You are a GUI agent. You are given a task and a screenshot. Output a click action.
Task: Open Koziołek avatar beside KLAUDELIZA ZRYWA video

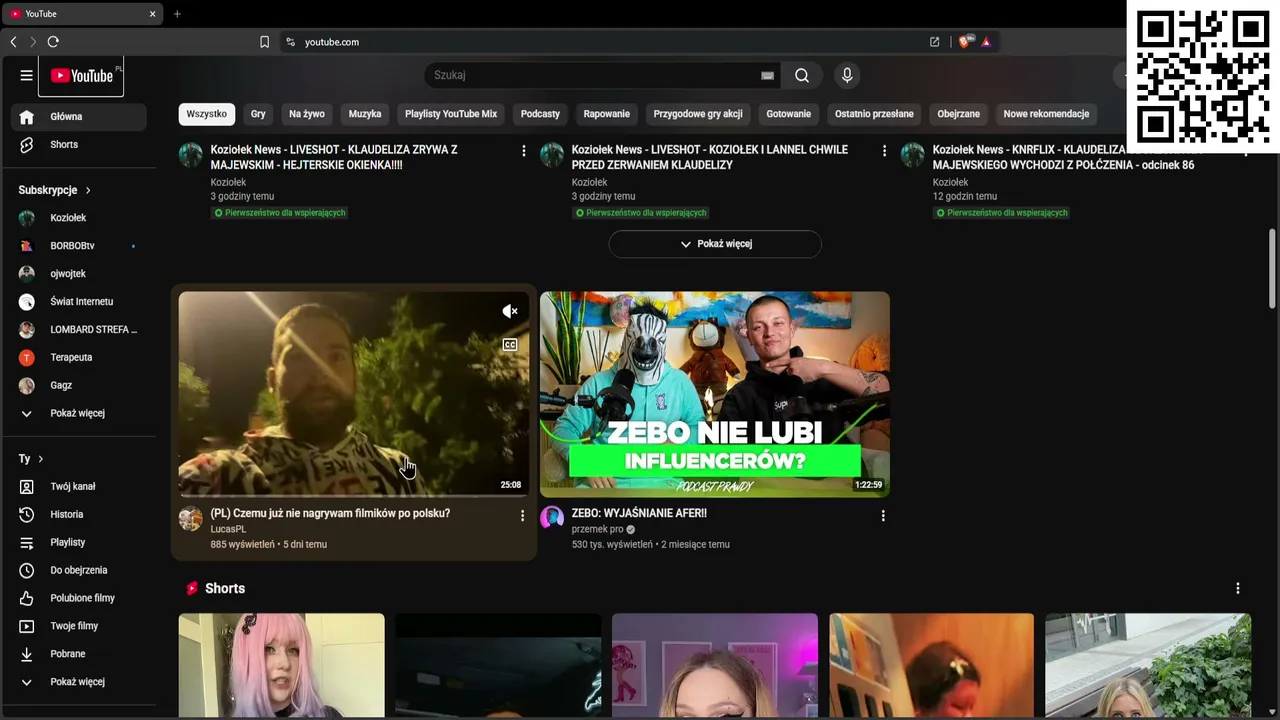(190, 154)
